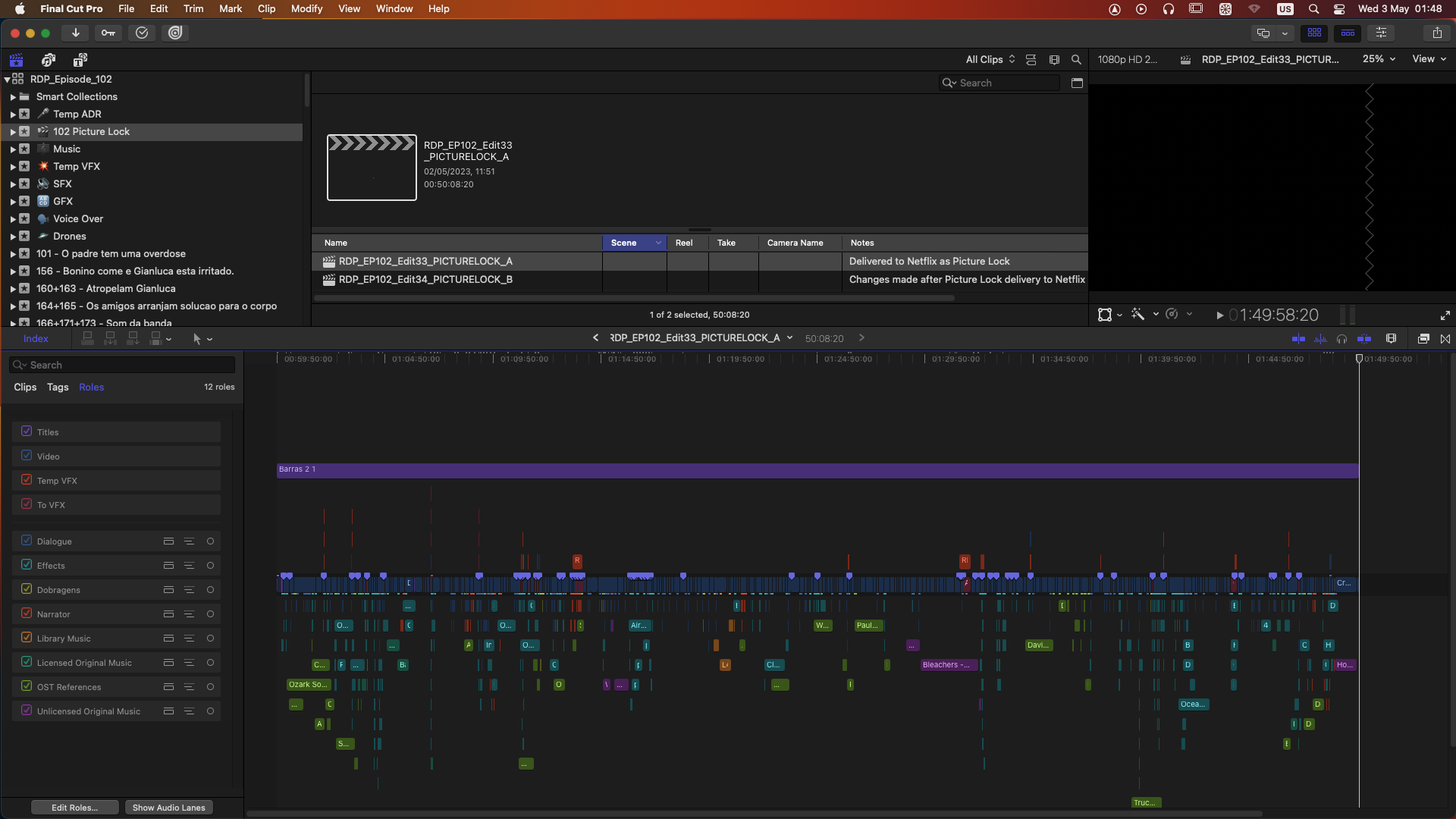Open the Background Tasks checkmark icon

click(142, 33)
